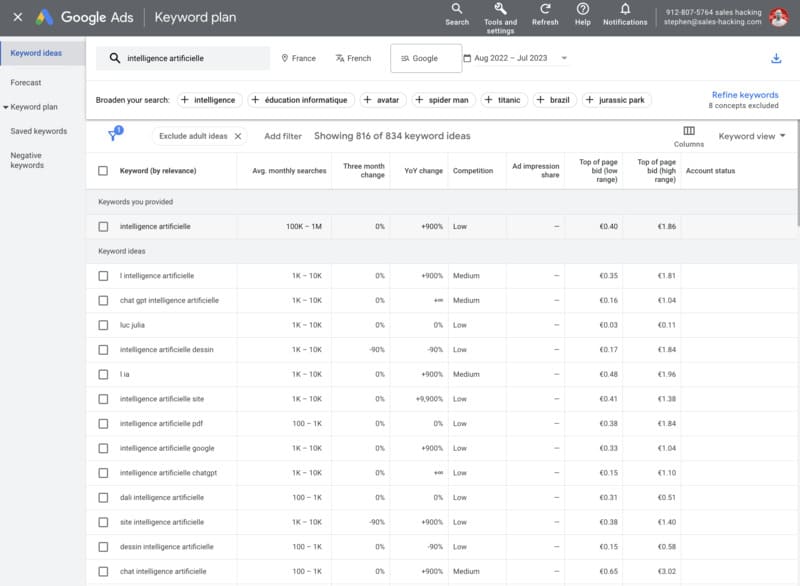This screenshot has height=586, width=800.
Task: Close the keyword plan with X icon
Action: (18, 17)
